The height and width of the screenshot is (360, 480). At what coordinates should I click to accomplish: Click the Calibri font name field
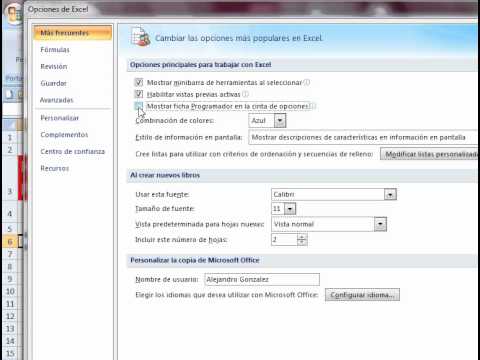click(328, 194)
